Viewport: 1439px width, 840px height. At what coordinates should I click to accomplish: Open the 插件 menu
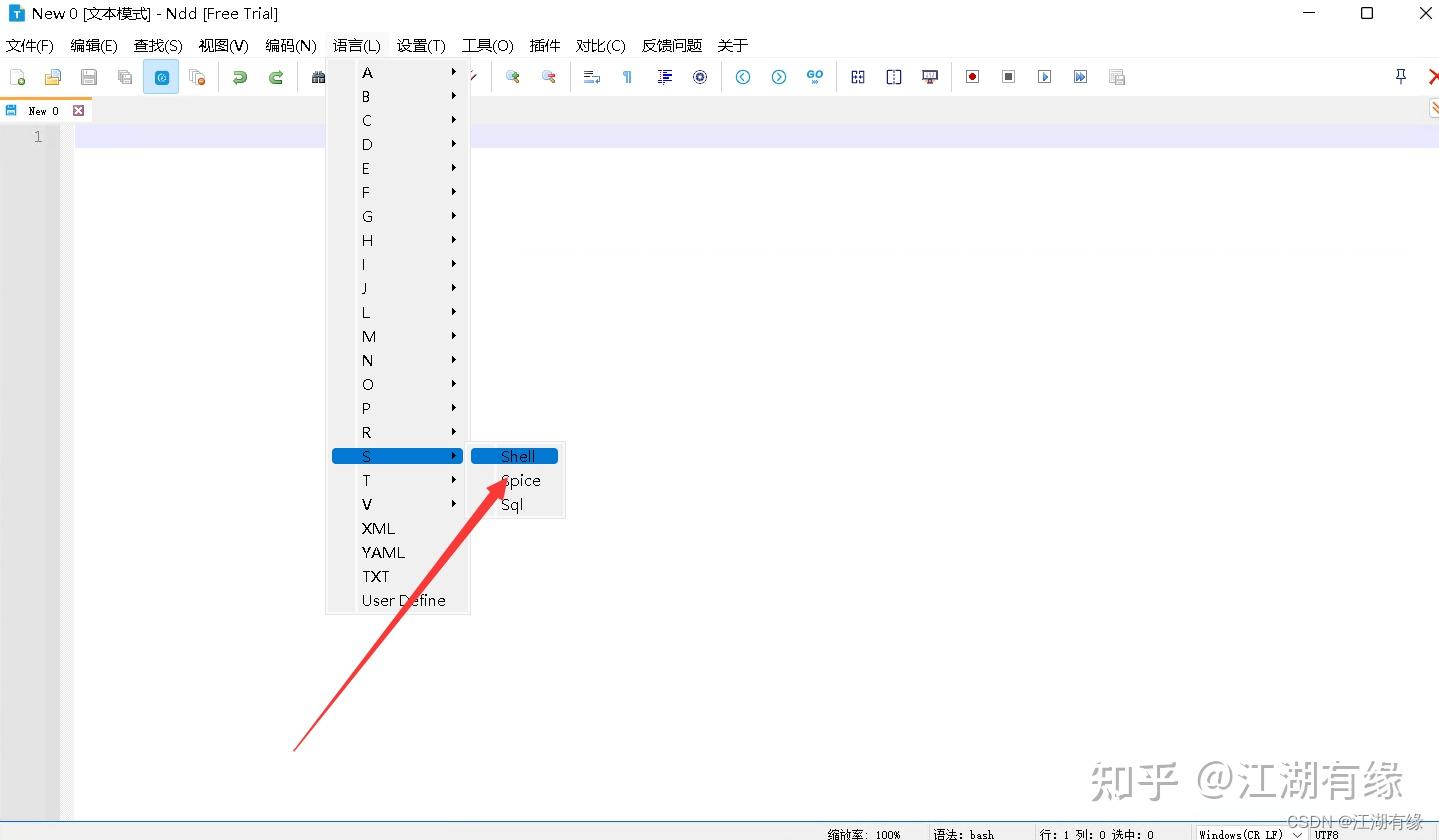tap(543, 45)
